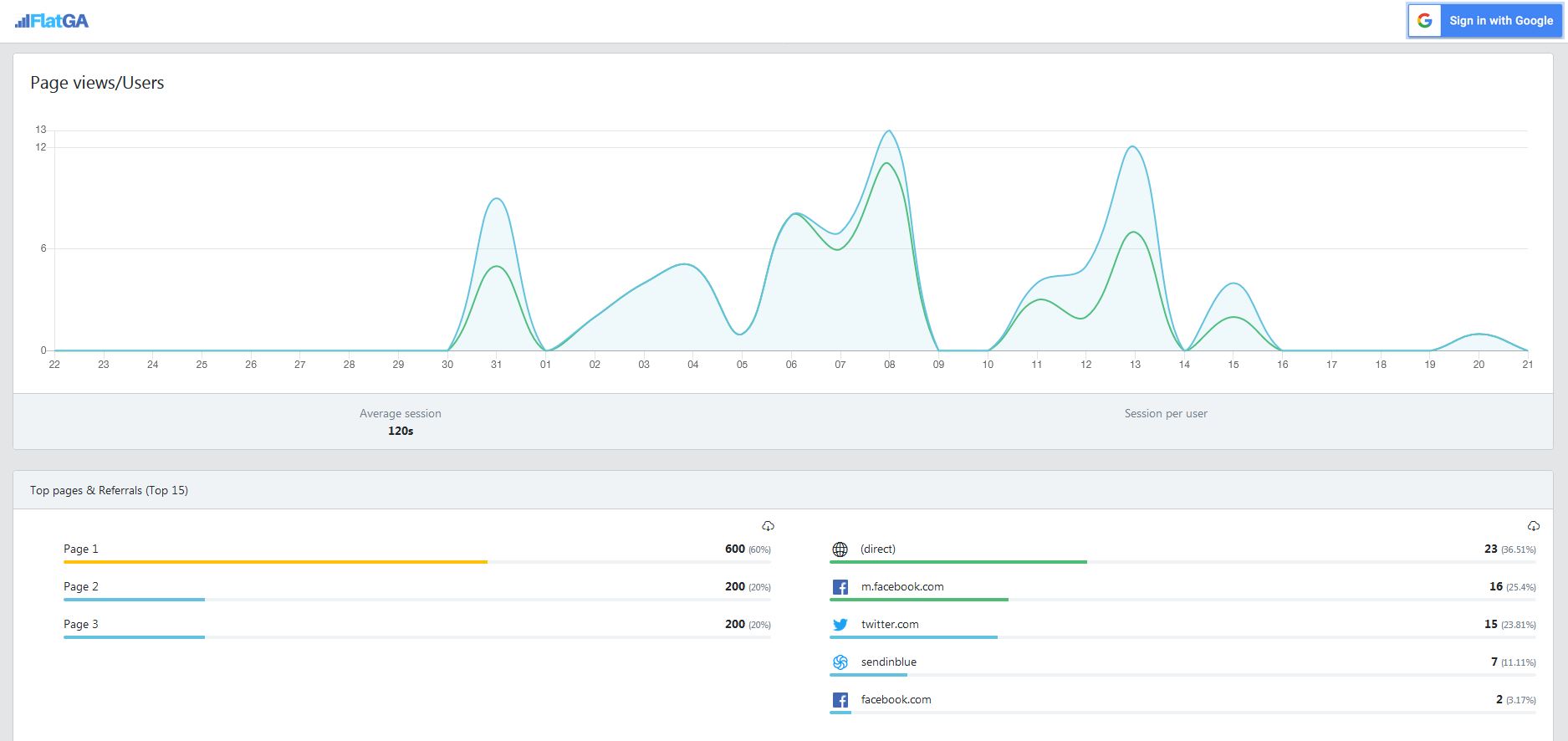Viewport: 1568px width, 741px height.
Task: Select the Page 2 row label
Action: click(81, 586)
